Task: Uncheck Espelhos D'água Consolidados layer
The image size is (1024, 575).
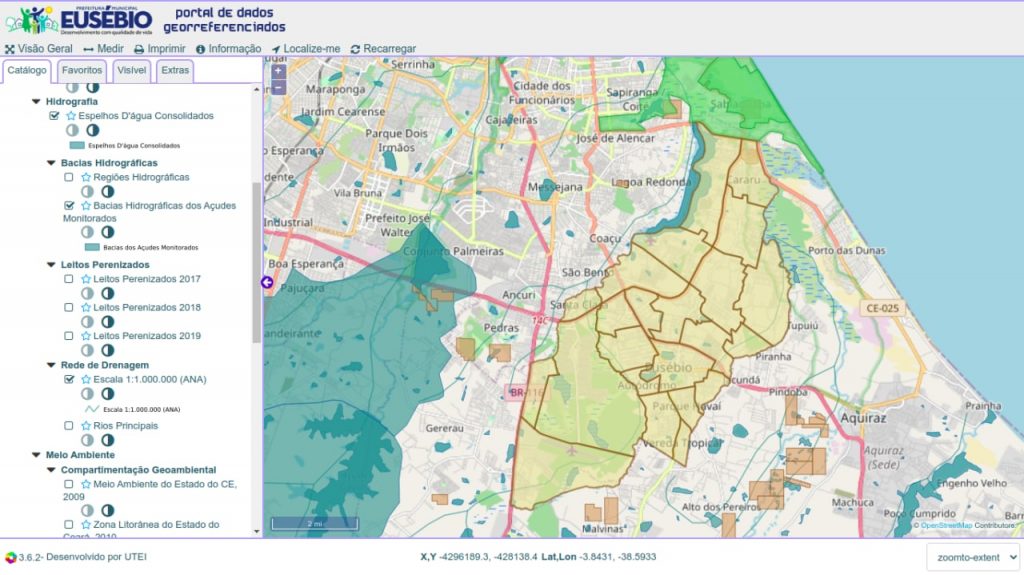Action: pos(54,116)
